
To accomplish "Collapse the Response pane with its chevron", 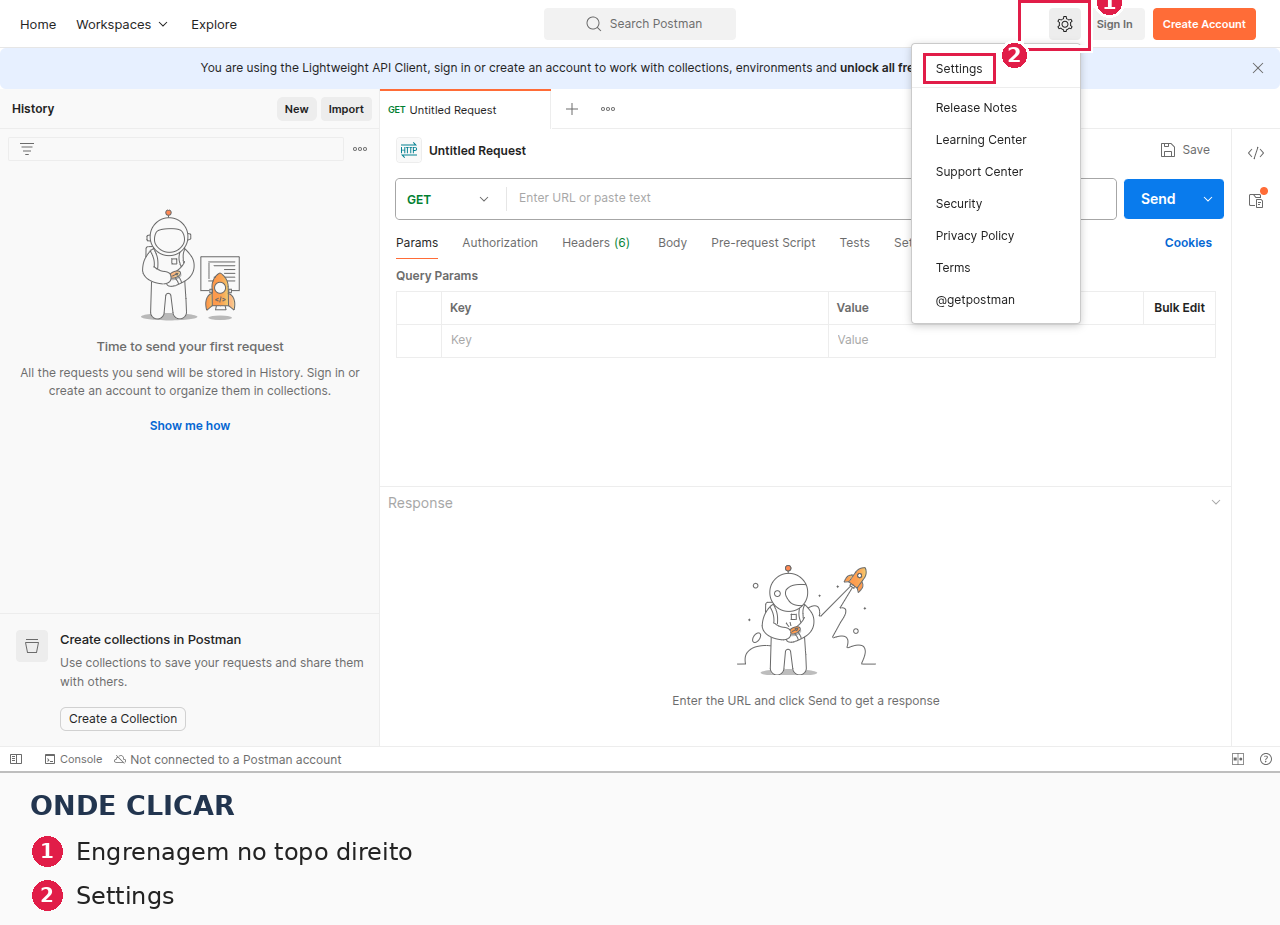I will (1216, 503).
